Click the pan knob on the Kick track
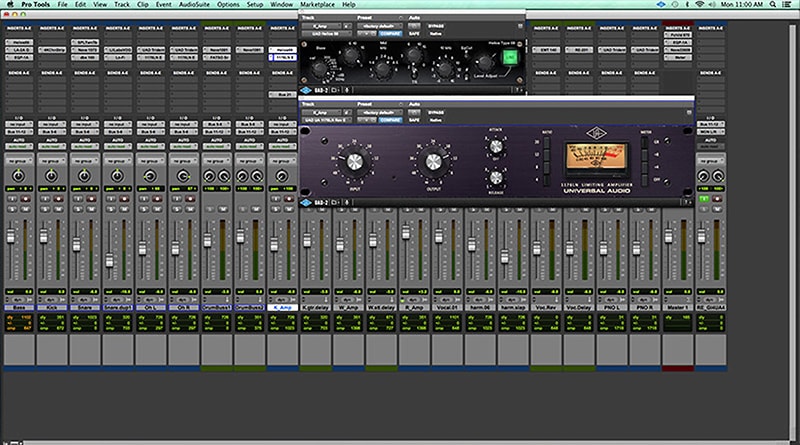800x445 pixels. tap(51, 176)
